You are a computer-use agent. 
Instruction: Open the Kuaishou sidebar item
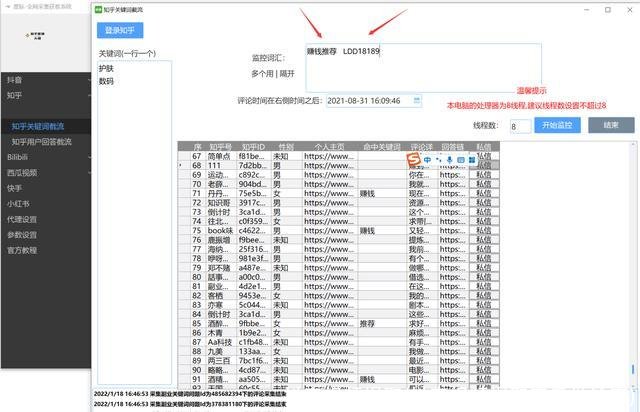[46, 188]
